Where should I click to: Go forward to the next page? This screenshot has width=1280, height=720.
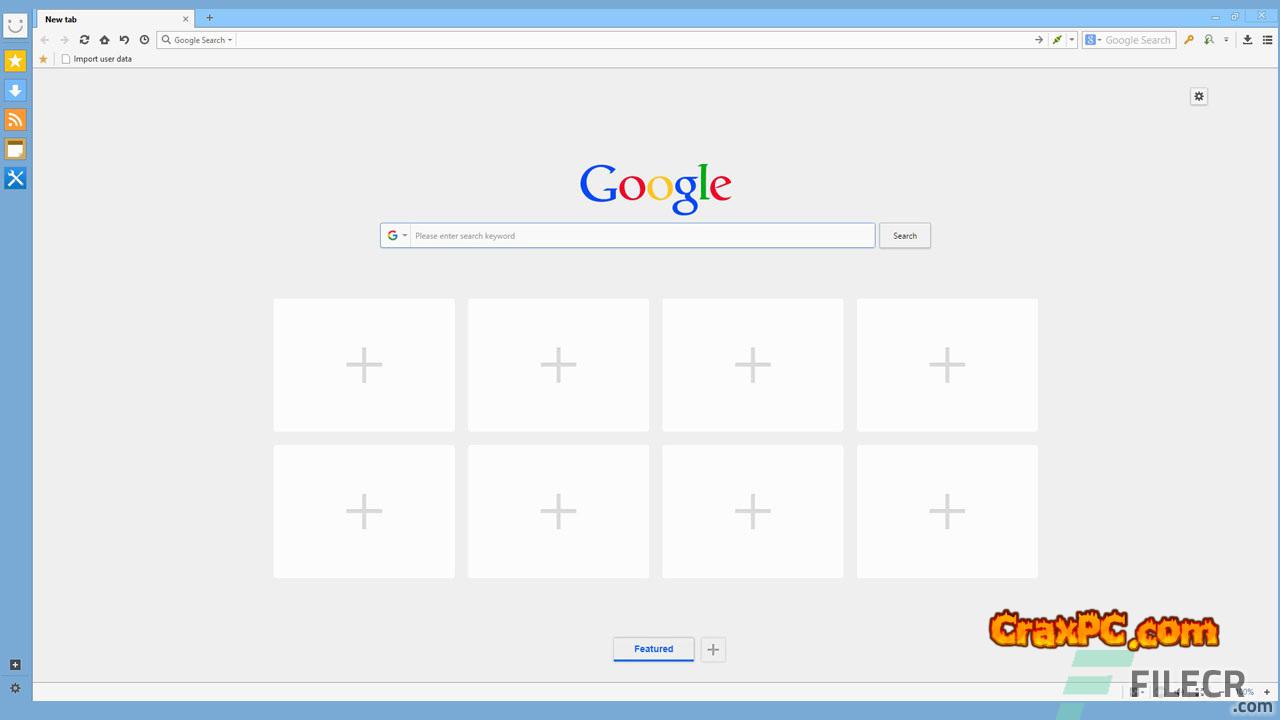pos(64,40)
